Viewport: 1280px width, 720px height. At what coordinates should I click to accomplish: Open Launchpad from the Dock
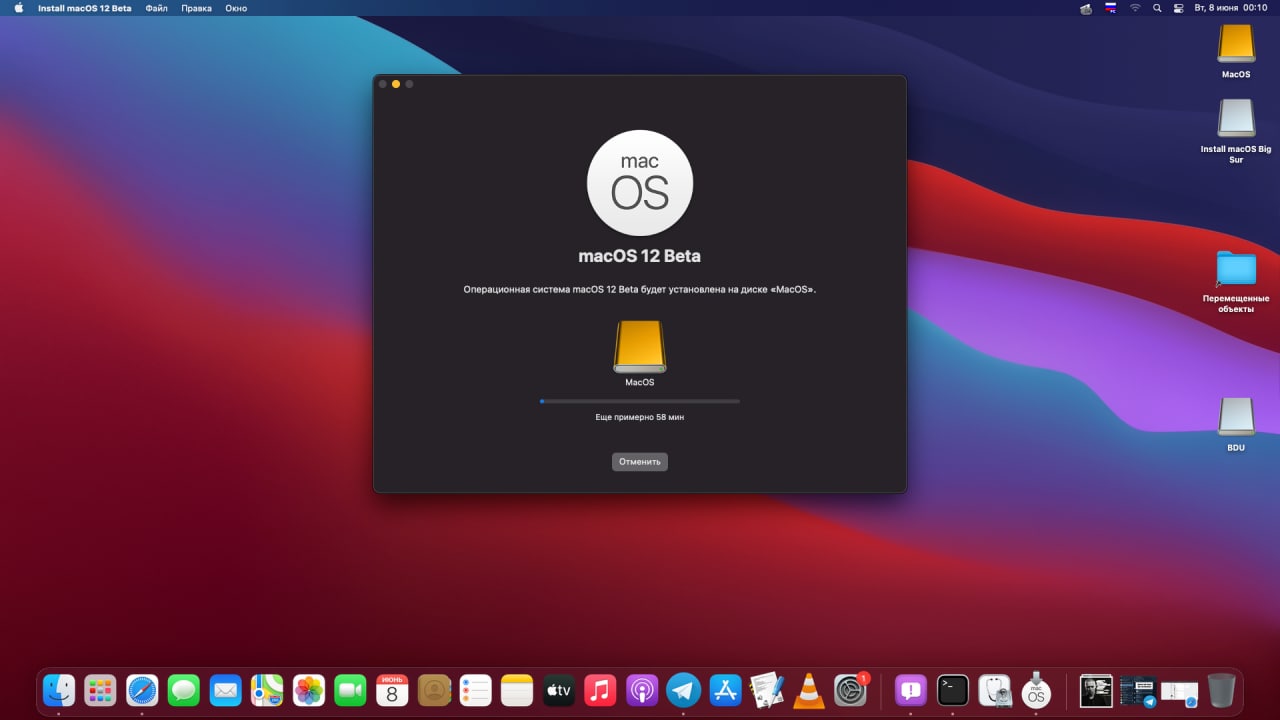[100, 690]
